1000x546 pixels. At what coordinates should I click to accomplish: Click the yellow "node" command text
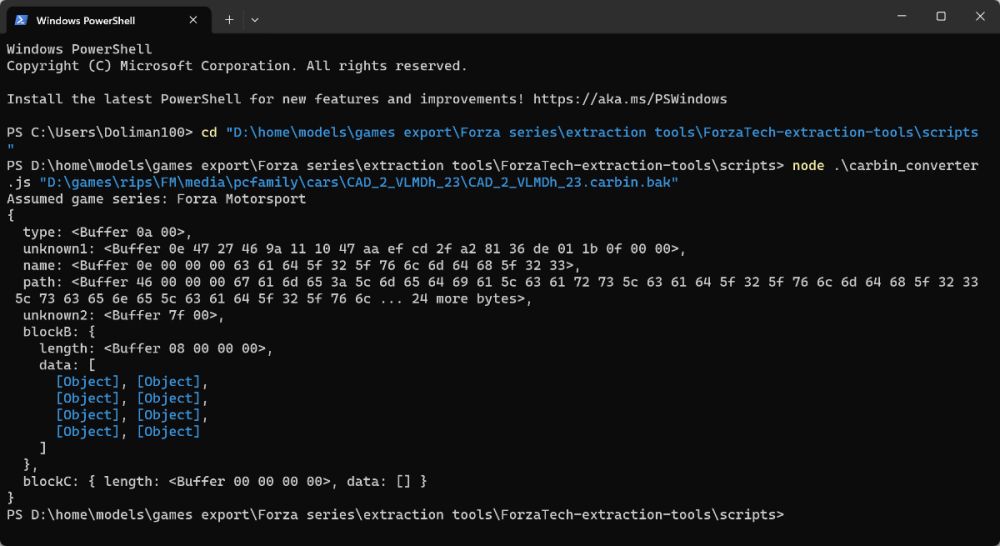click(x=808, y=165)
